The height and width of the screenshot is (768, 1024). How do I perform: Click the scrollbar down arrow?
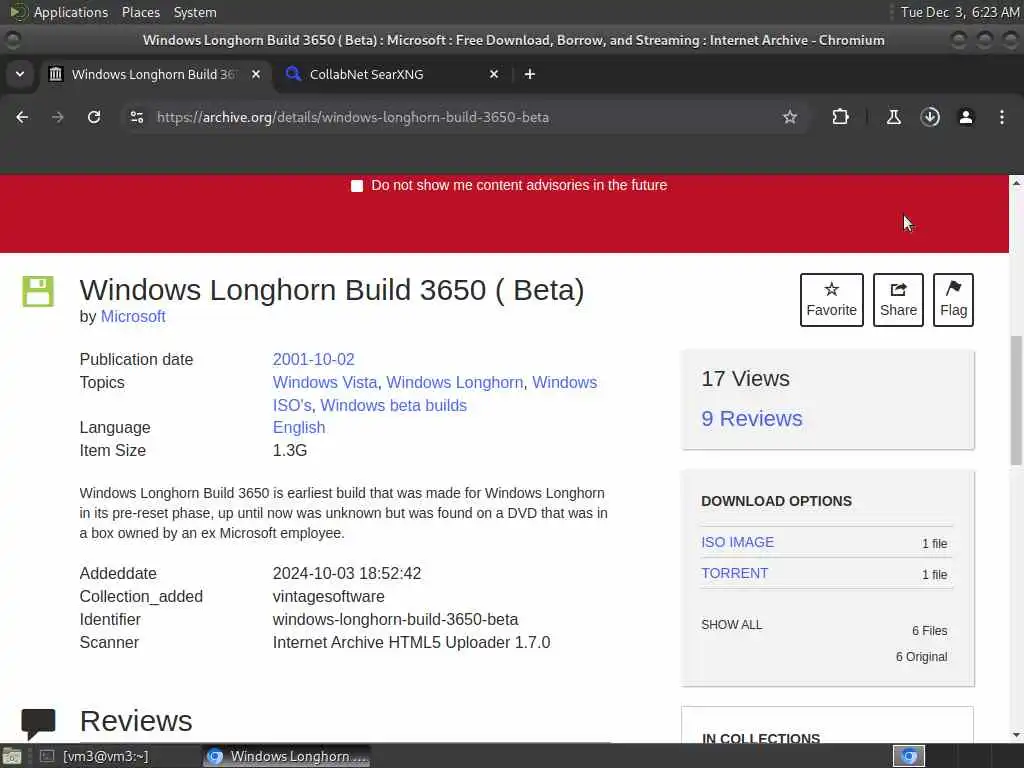pyautogui.click(x=1016, y=735)
